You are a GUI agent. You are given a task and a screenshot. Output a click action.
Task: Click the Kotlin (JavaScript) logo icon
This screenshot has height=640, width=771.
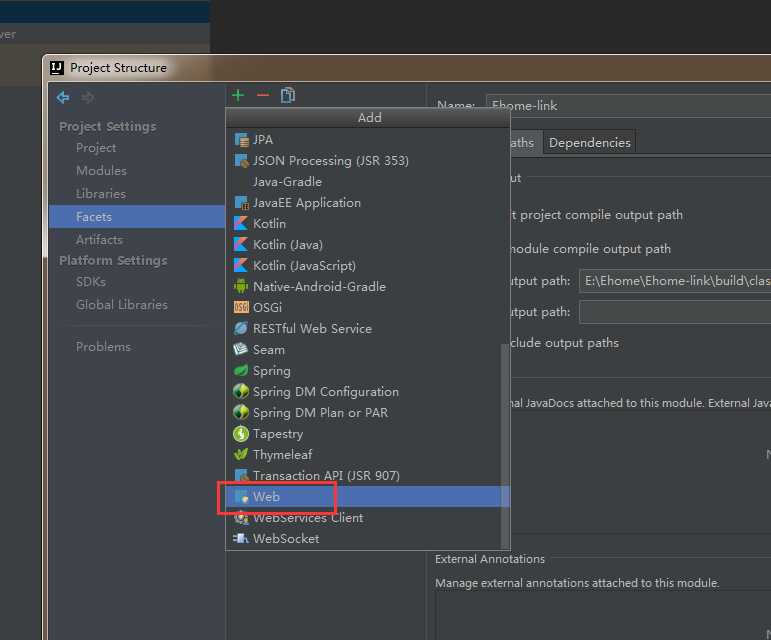[x=241, y=265]
